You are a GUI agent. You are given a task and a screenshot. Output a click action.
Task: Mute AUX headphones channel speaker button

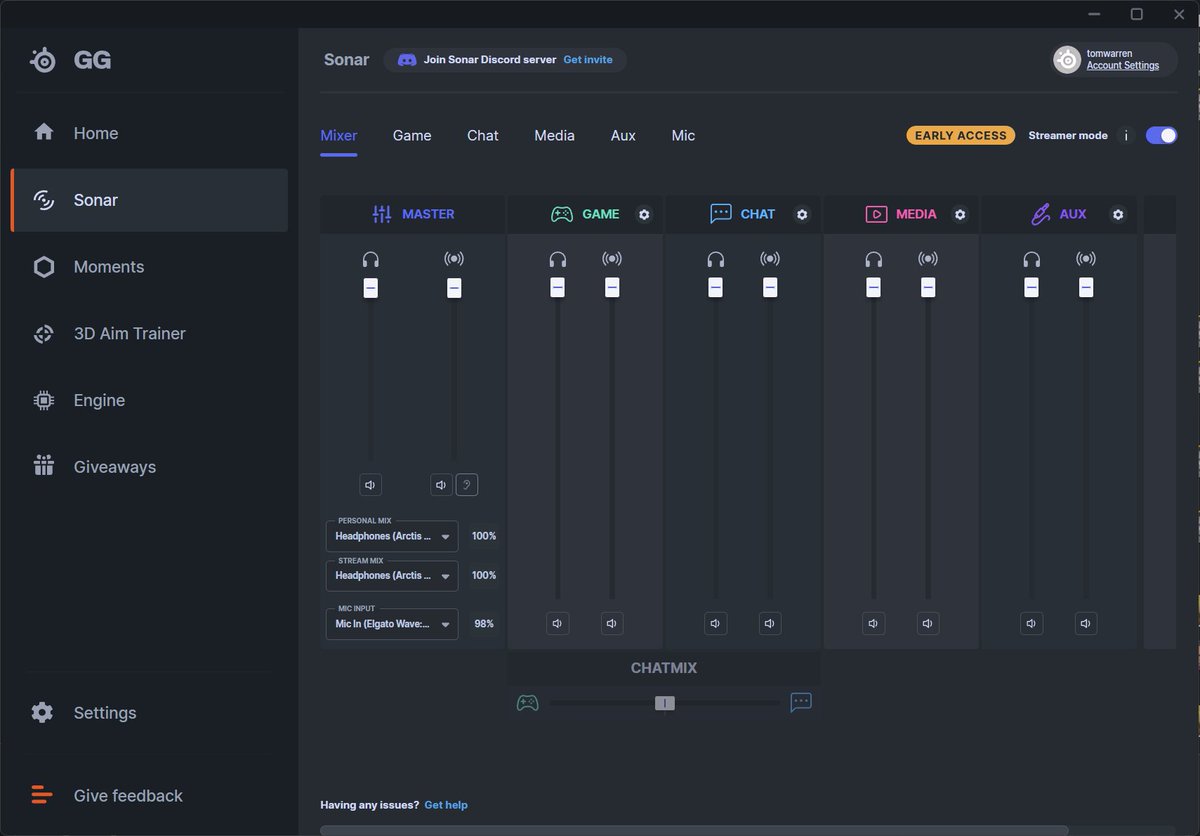tap(1031, 623)
